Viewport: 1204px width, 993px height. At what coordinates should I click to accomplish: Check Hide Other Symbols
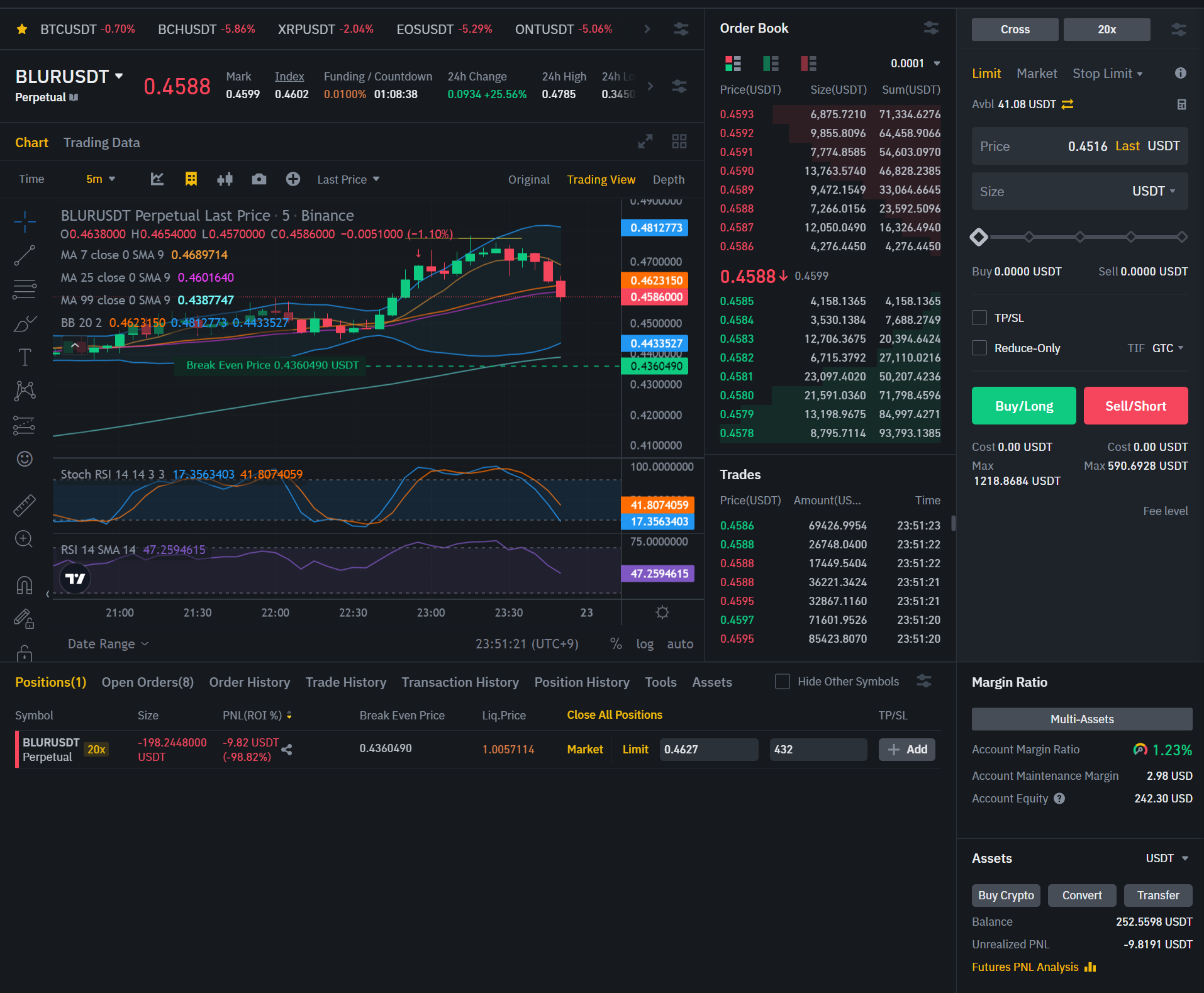(783, 681)
